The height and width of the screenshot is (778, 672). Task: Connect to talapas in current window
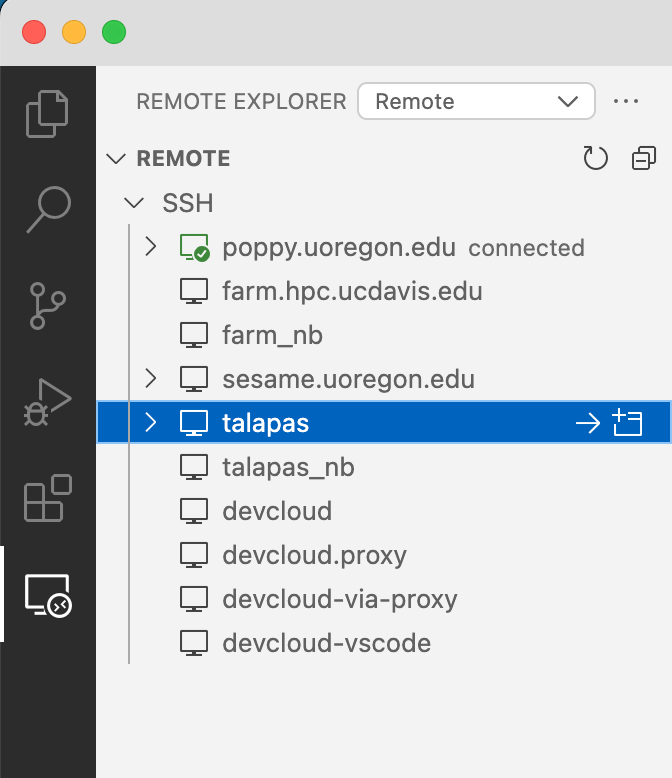pos(588,423)
